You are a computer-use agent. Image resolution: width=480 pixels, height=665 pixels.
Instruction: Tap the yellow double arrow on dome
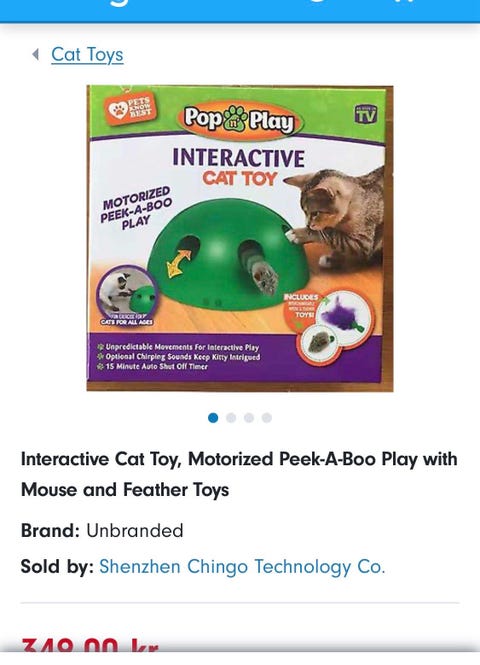click(179, 263)
